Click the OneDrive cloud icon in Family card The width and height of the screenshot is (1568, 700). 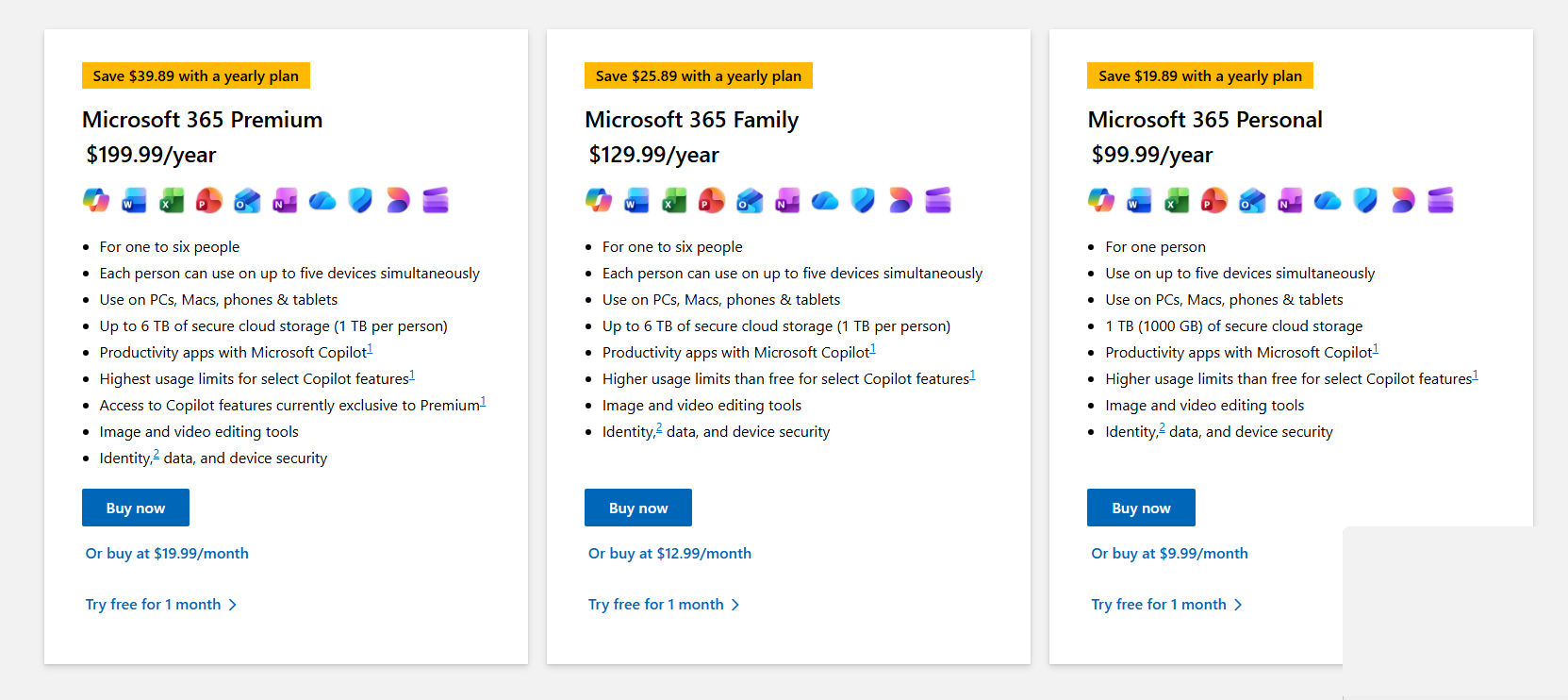(825, 200)
